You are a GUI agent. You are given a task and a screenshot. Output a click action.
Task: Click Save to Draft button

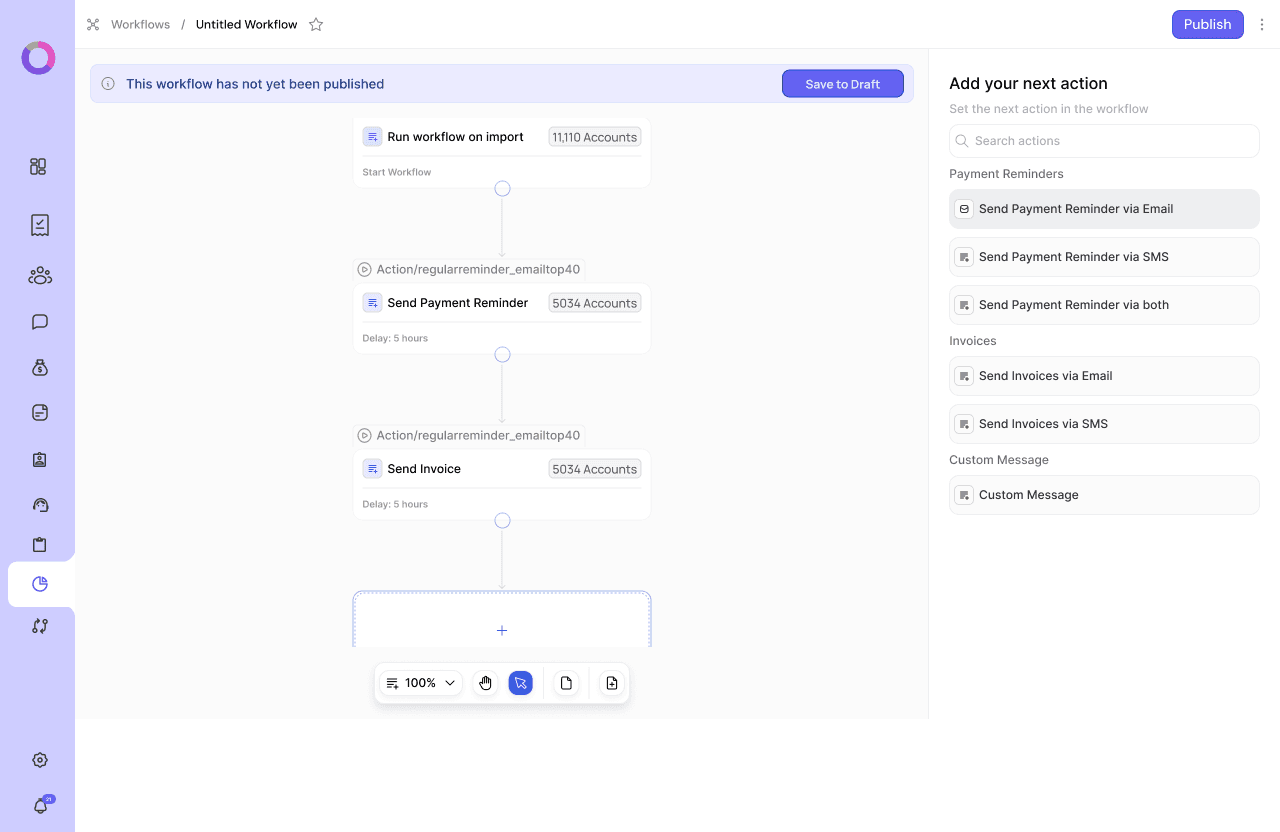[843, 84]
